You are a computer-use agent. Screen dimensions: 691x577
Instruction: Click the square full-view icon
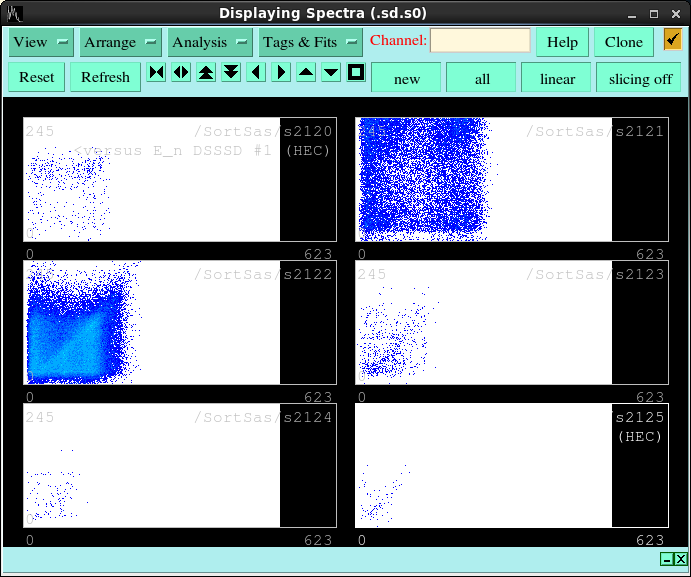click(356, 73)
